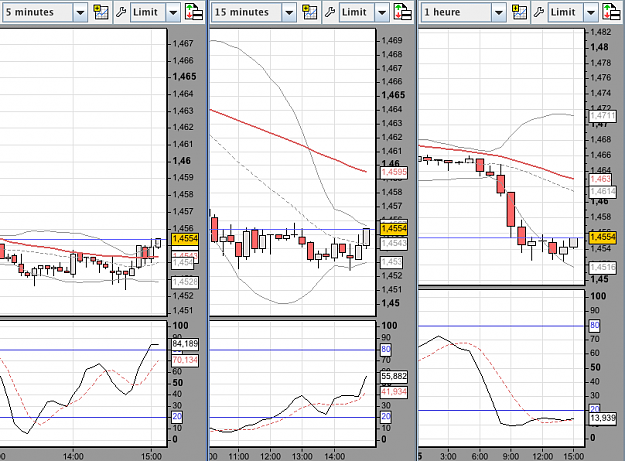The image size is (625, 461).
Task: Expand the Limit order type list in 5 minutes chart
Action: [173, 13]
